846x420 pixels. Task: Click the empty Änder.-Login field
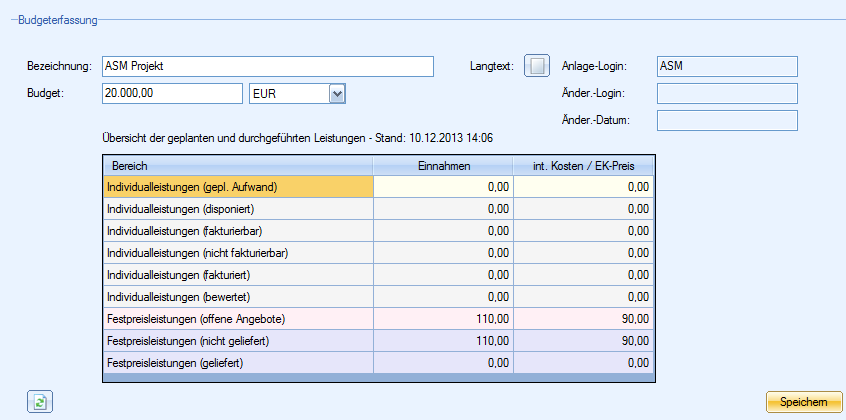click(x=727, y=93)
